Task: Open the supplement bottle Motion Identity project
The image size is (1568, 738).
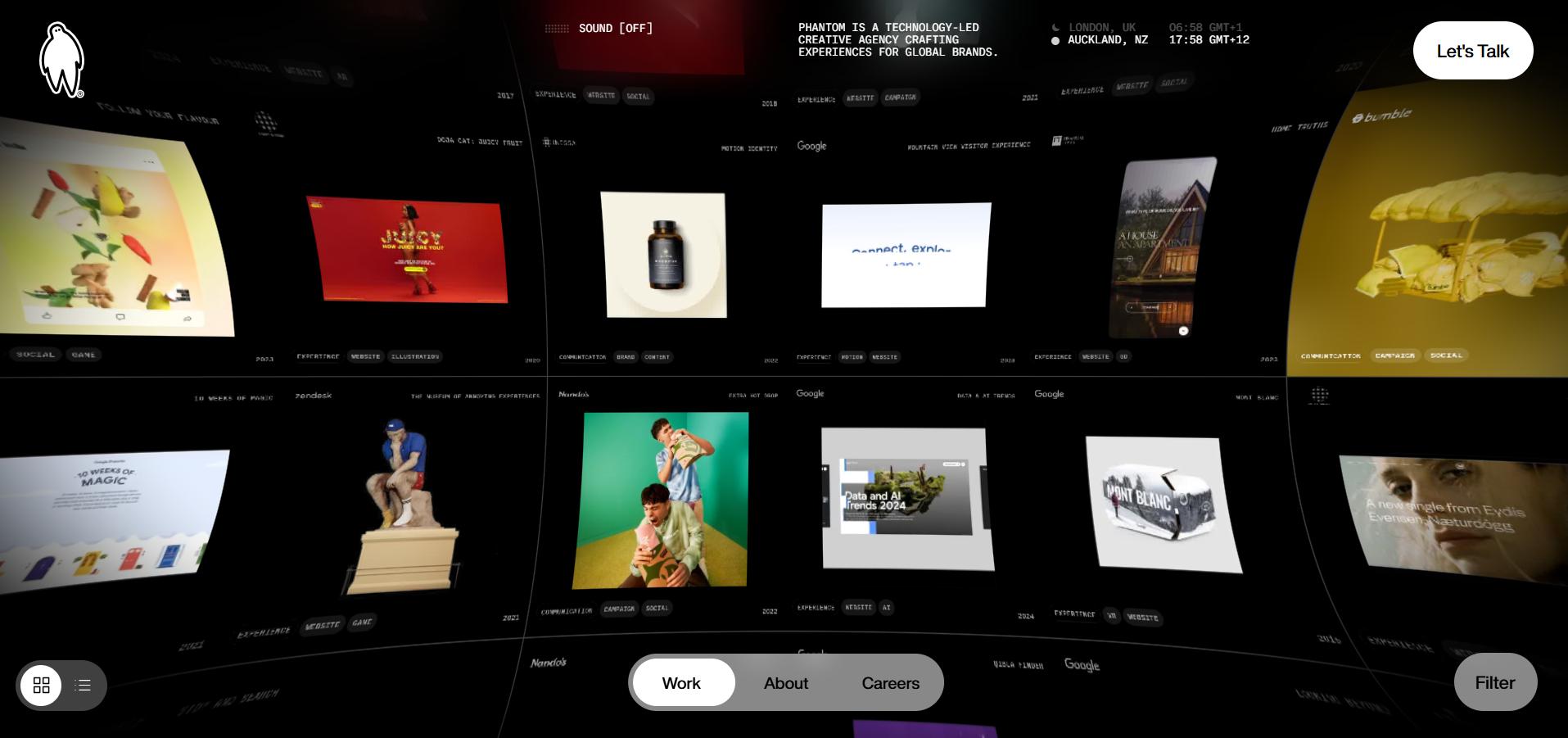Action: [x=664, y=255]
